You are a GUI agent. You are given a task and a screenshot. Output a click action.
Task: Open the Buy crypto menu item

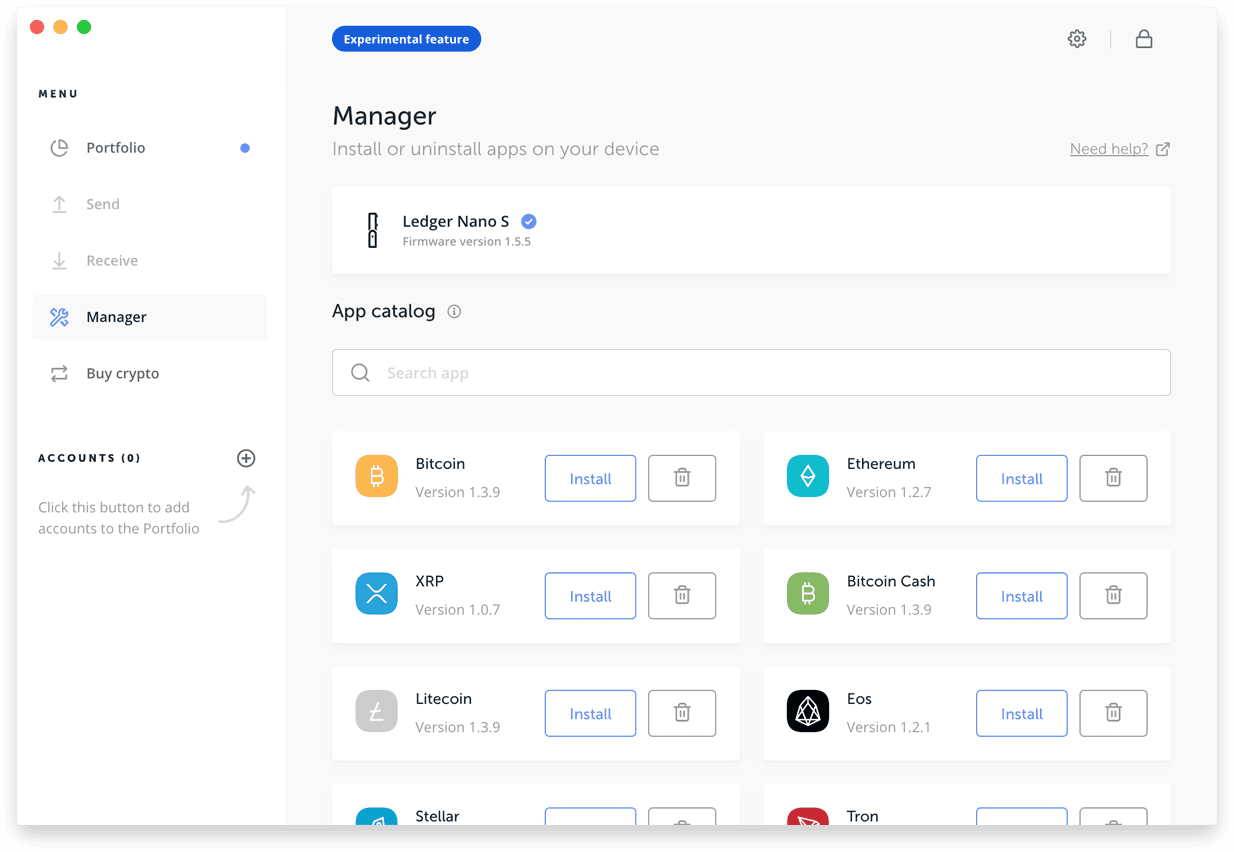click(150, 373)
